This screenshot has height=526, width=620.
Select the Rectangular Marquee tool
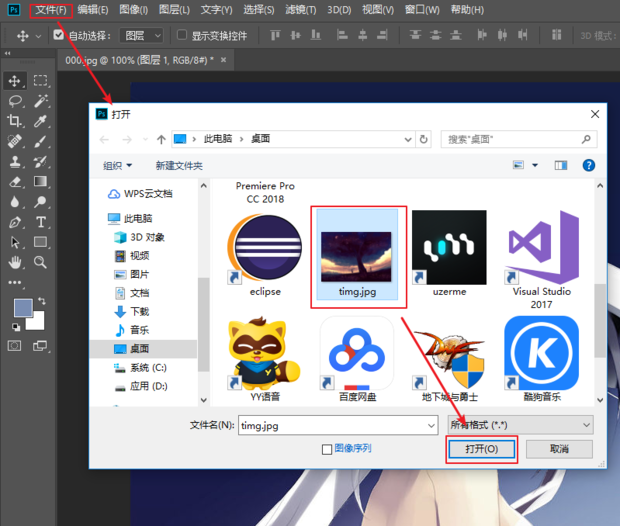pyautogui.click(x=40, y=81)
